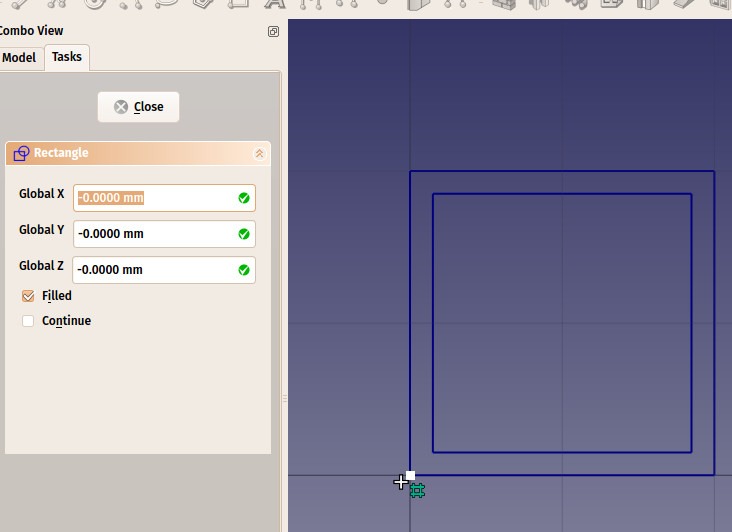
Task: Collapse the Rectangle panel with chevron
Action: (x=259, y=153)
